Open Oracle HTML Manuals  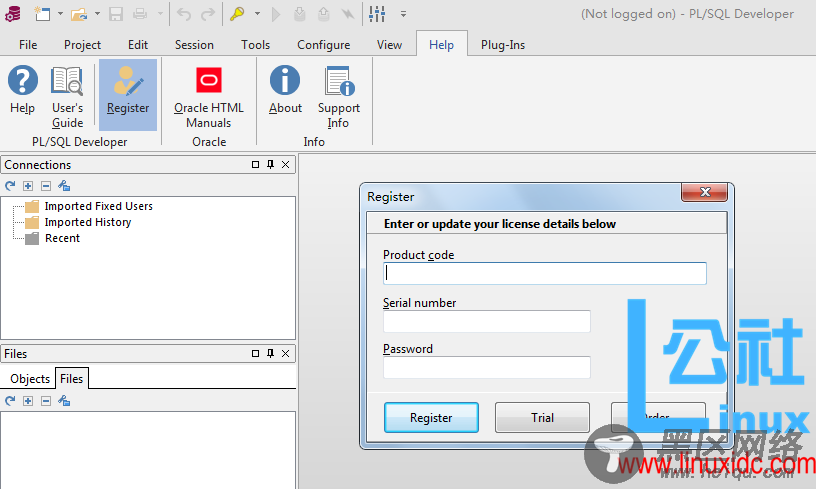tap(209, 97)
